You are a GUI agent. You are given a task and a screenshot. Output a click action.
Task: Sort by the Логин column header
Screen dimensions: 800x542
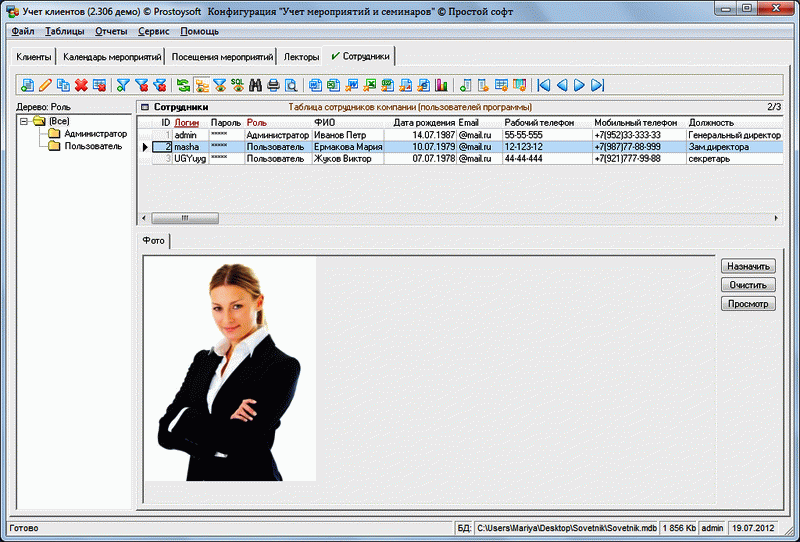pyautogui.click(x=186, y=122)
